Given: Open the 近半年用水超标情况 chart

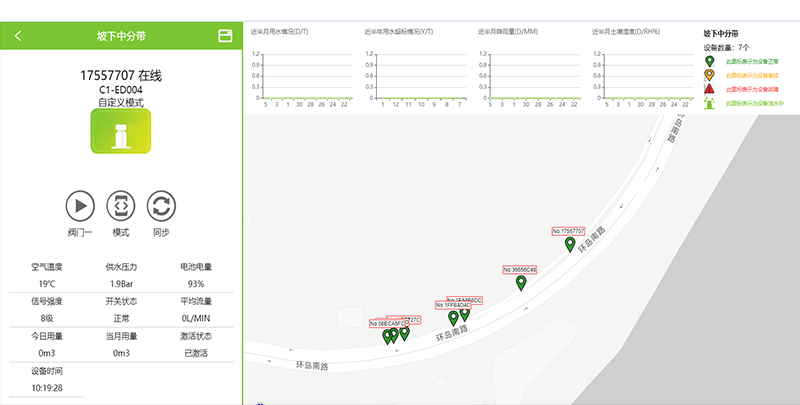Looking at the screenshot, I should point(415,66).
